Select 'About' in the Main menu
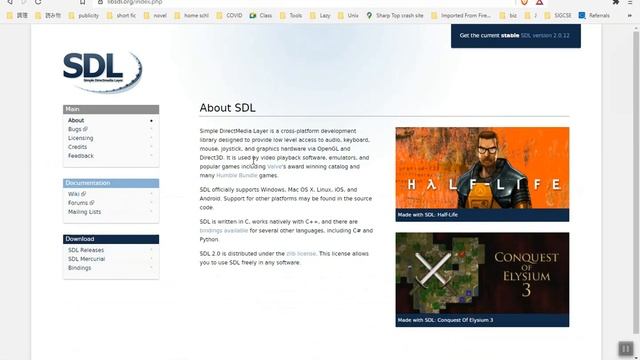Image resolution: width=640 pixels, height=360 pixels. (x=76, y=120)
